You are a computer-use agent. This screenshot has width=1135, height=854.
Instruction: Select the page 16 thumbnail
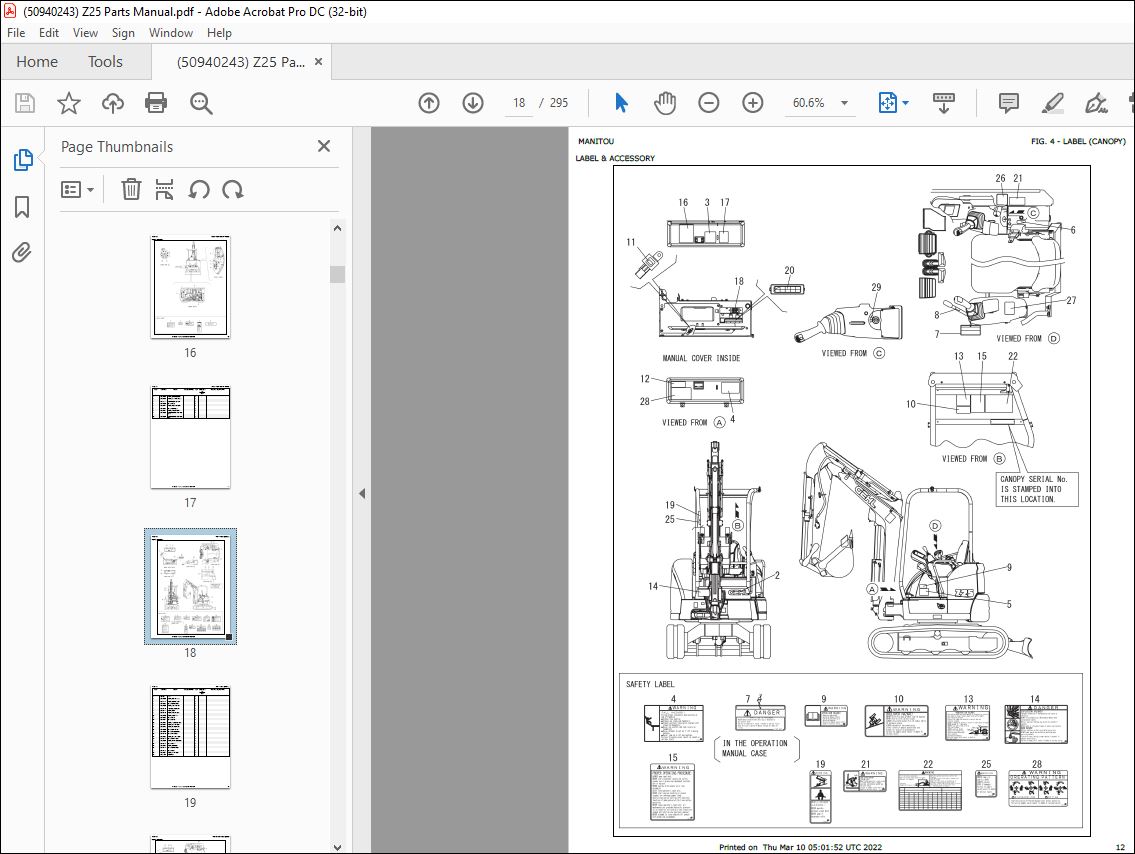click(190, 287)
